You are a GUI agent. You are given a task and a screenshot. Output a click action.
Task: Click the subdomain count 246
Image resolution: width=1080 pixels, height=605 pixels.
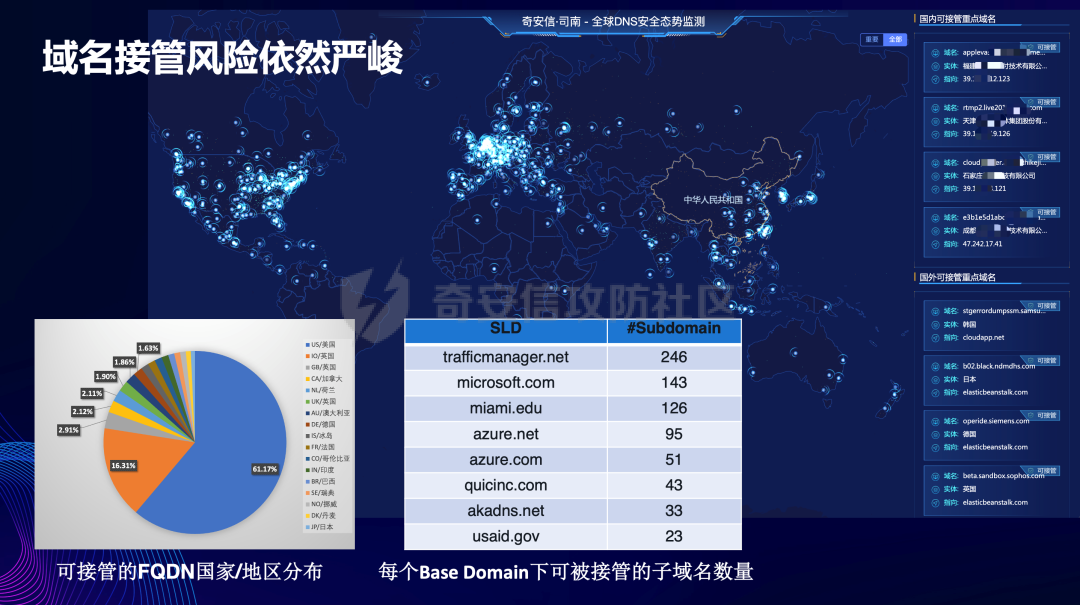click(674, 357)
